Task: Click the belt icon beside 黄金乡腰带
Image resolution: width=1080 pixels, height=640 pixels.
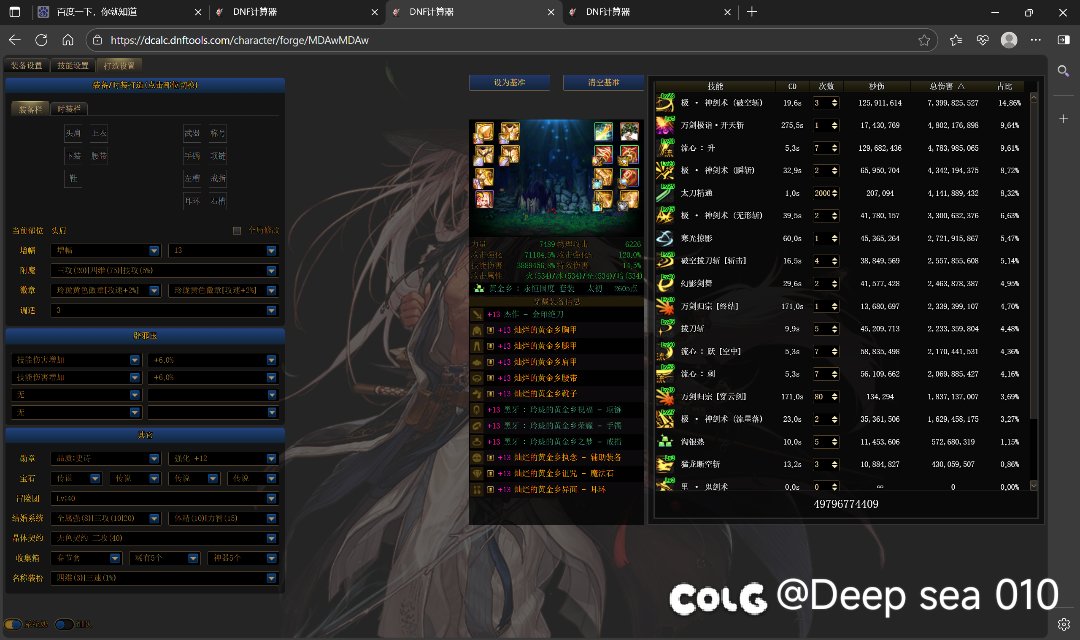Action: pyautogui.click(x=477, y=378)
